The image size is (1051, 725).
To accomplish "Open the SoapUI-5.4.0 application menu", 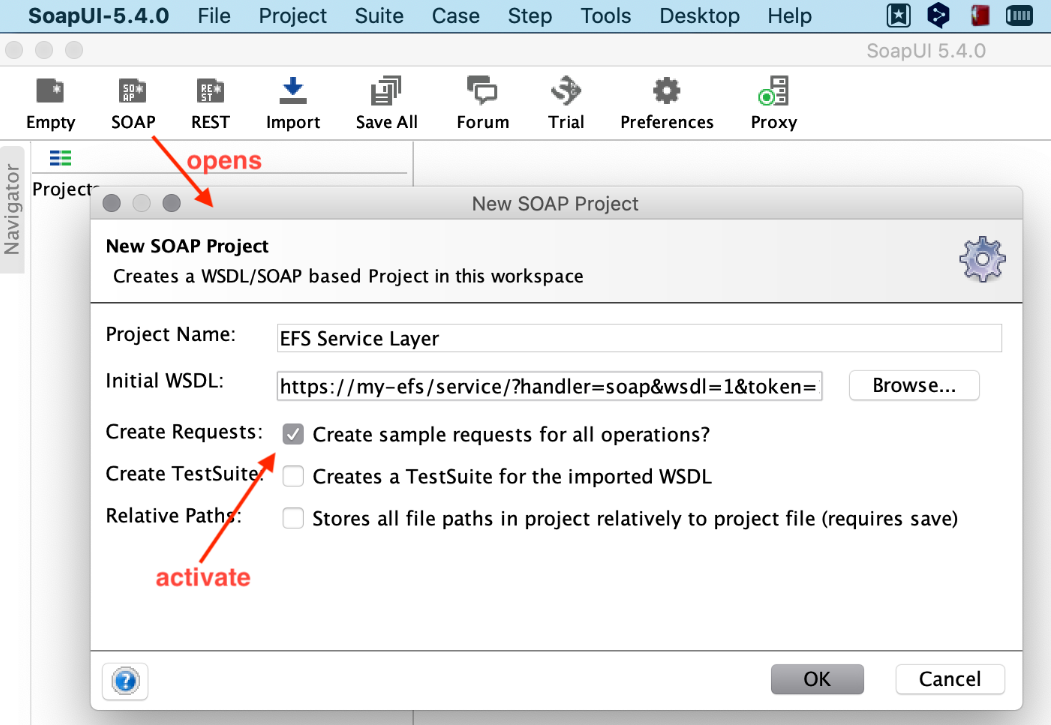I will [99, 15].
